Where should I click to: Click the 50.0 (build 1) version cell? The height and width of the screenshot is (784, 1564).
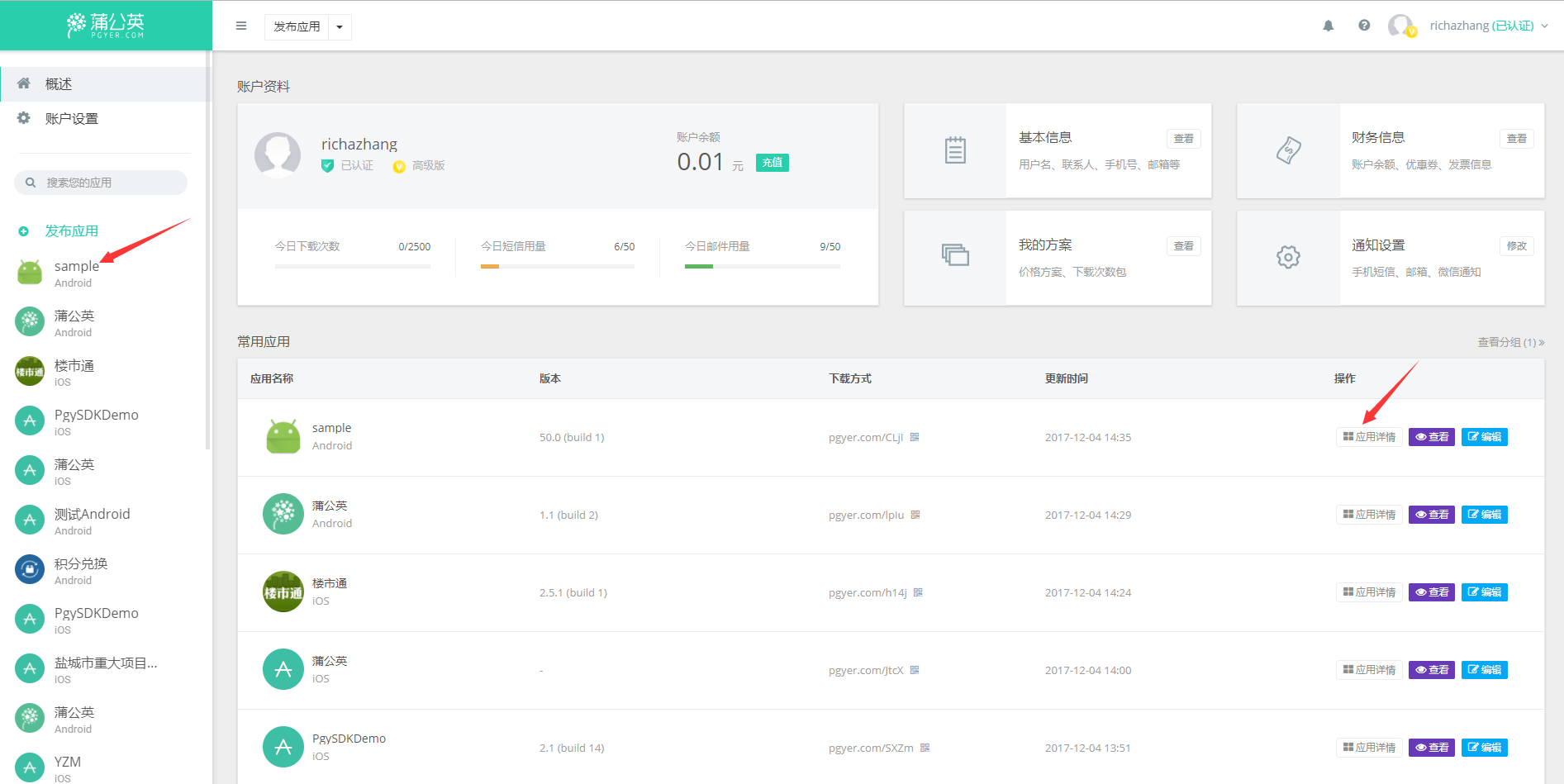click(x=572, y=438)
